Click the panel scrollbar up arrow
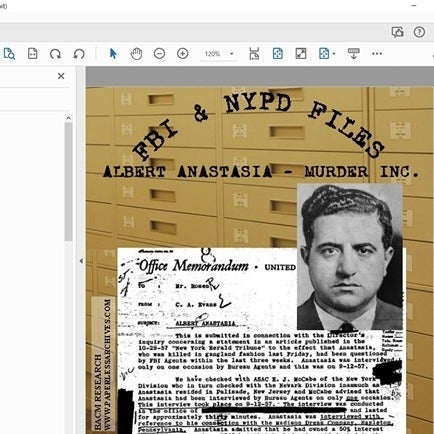The image size is (434, 434). [x=68, y=118]
